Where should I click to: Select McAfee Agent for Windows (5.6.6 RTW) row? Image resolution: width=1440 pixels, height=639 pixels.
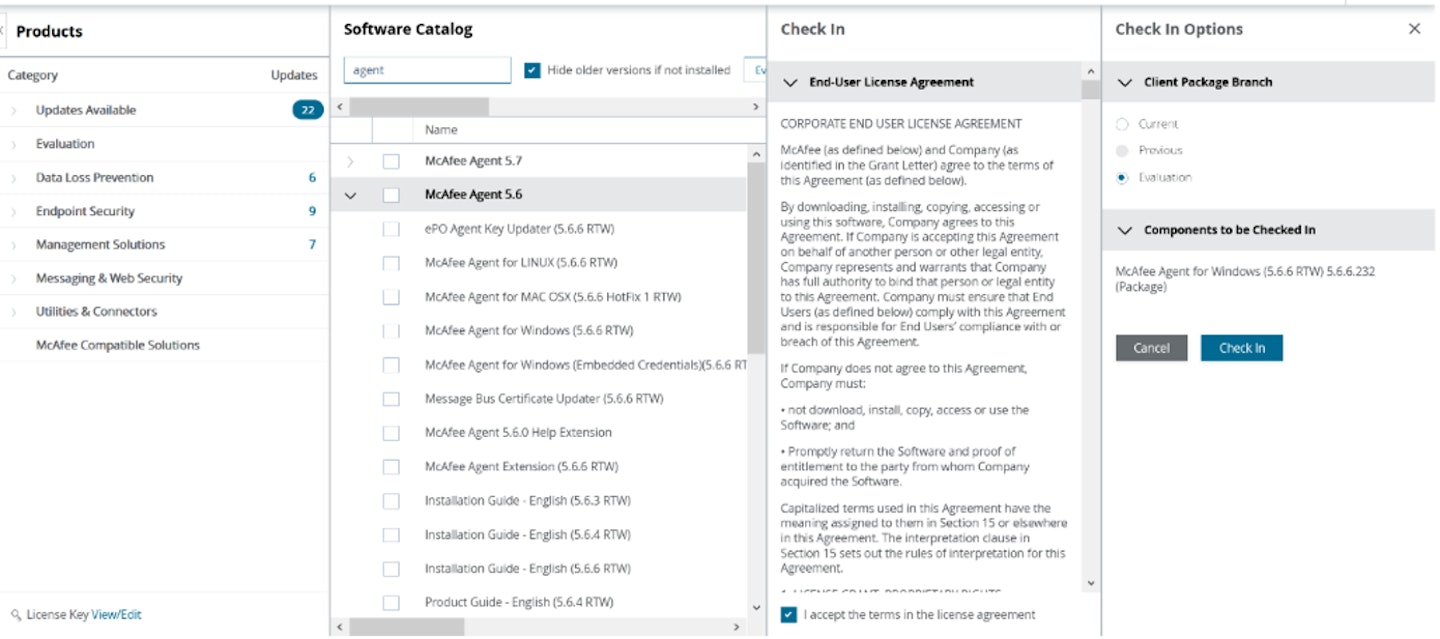tap(528, 331)
